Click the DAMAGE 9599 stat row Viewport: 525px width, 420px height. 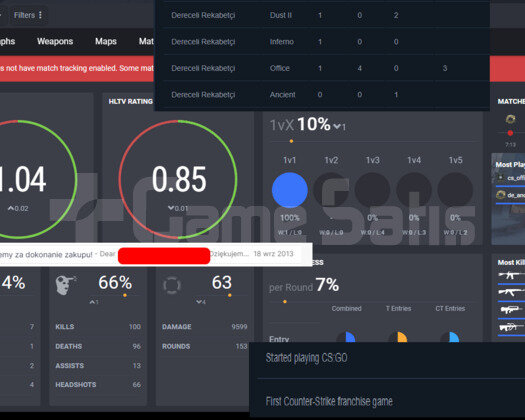pos(205,327)
